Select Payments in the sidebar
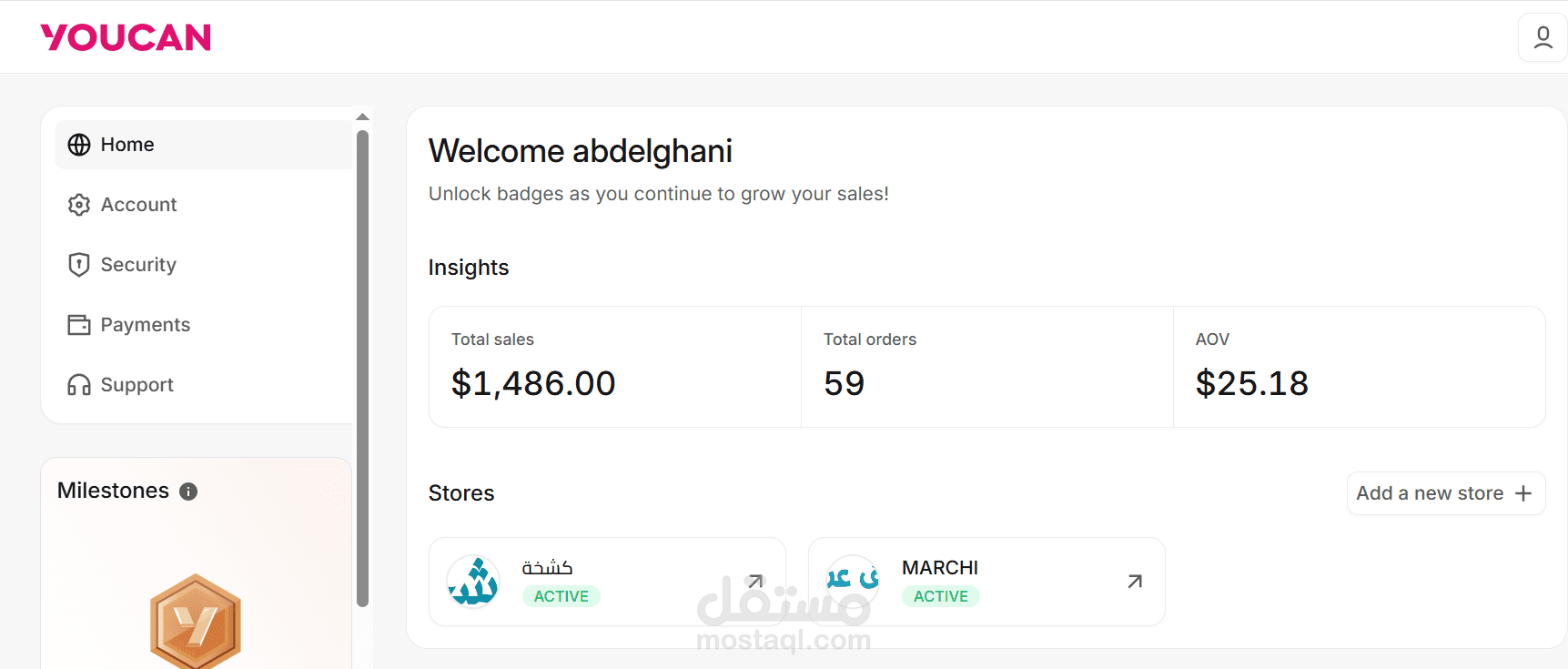 click(145, 325)
